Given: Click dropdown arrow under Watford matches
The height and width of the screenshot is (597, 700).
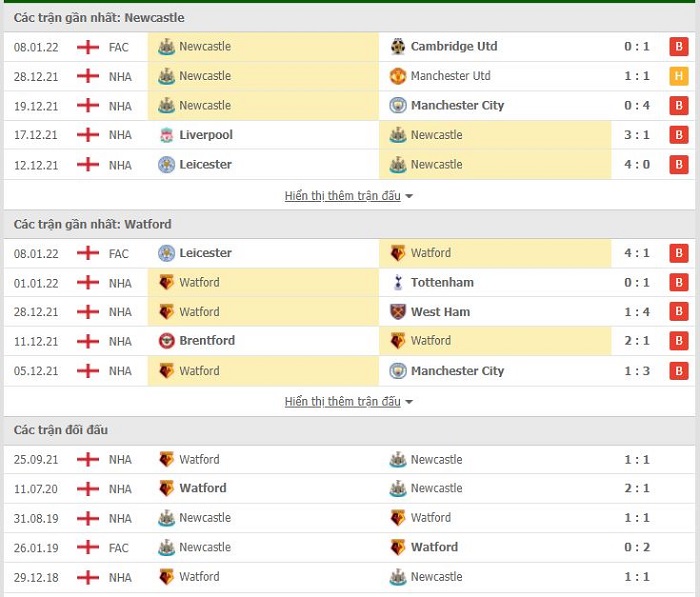Looking at the screenshot, I should [408, 402].
